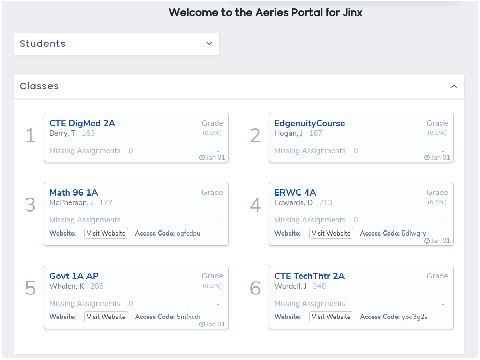
Task: Click Missing Assignments in Math 96 1A
Action: coord(85,220)
